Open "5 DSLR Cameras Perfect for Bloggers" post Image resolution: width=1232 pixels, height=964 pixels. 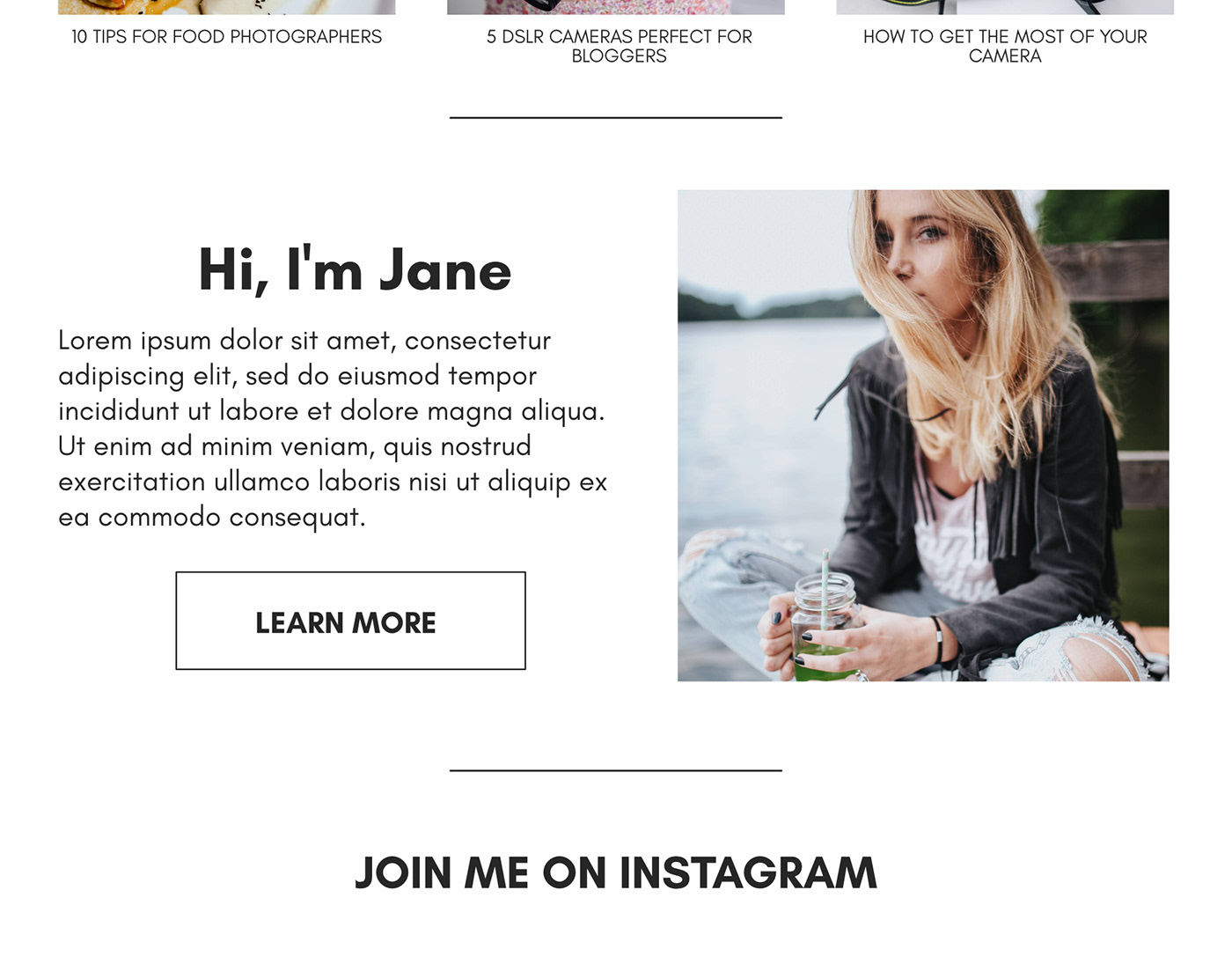click(619, 47)
